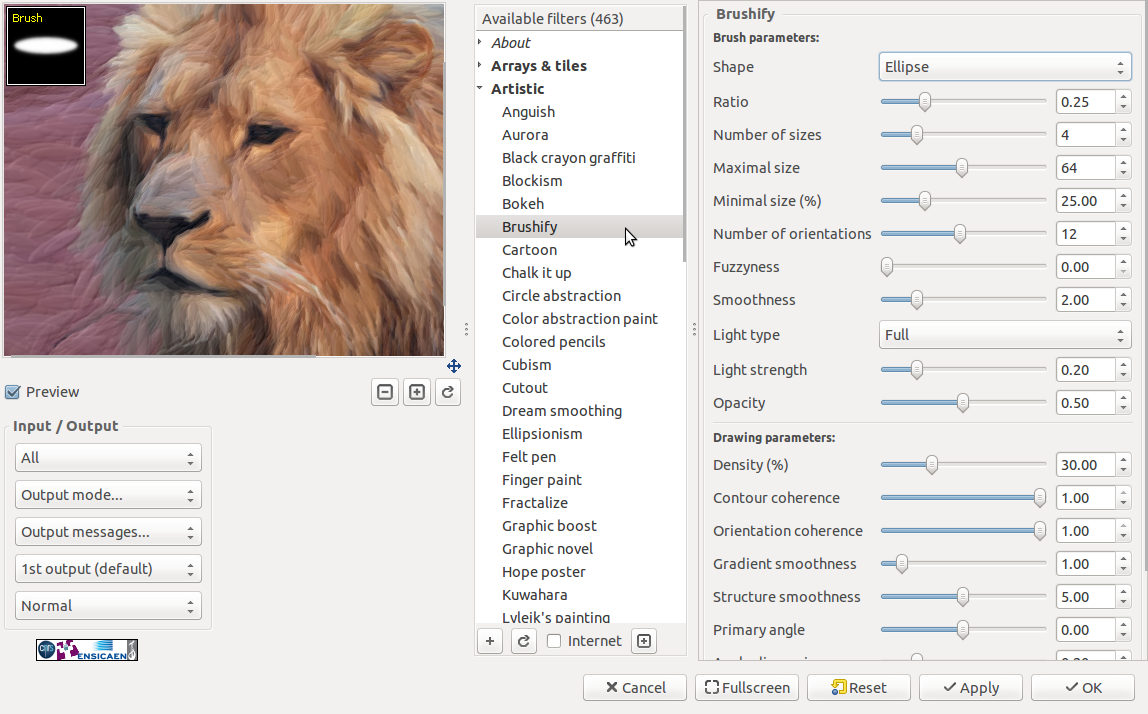Click the Structure smoothness value field
The height and width of the screenshot is (714, 1148).
point(1086,597)
